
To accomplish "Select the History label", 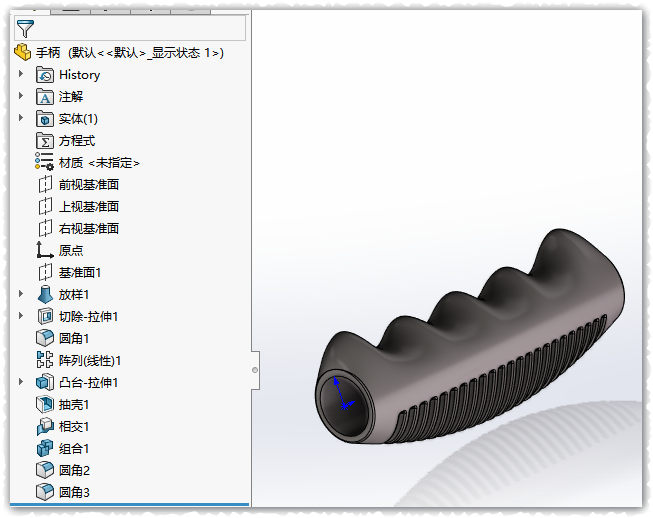I will [x=80, y=75].
